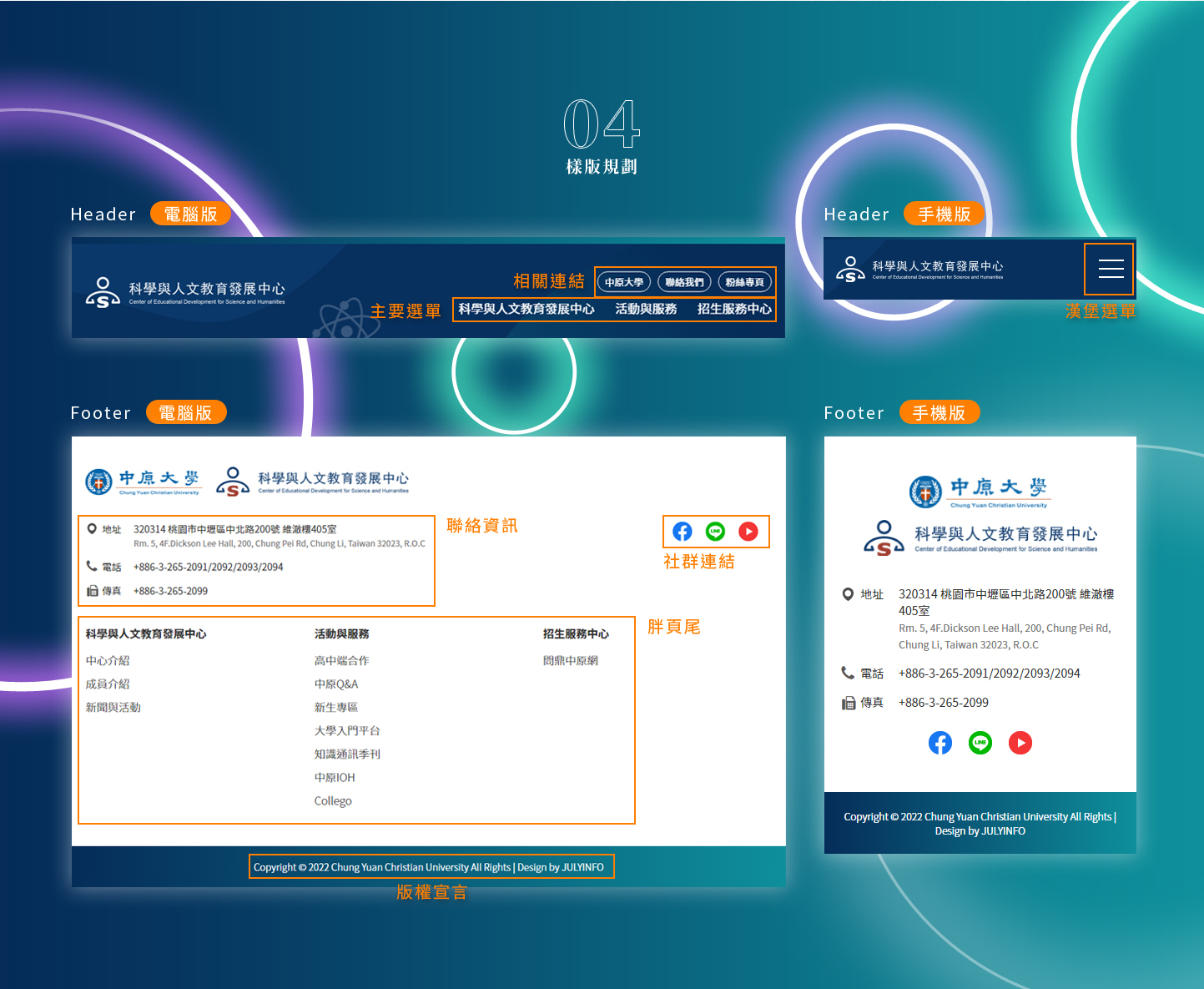
Task: Open the Collego link in footer
Action: pyautogui.click(x=332, y=800)
